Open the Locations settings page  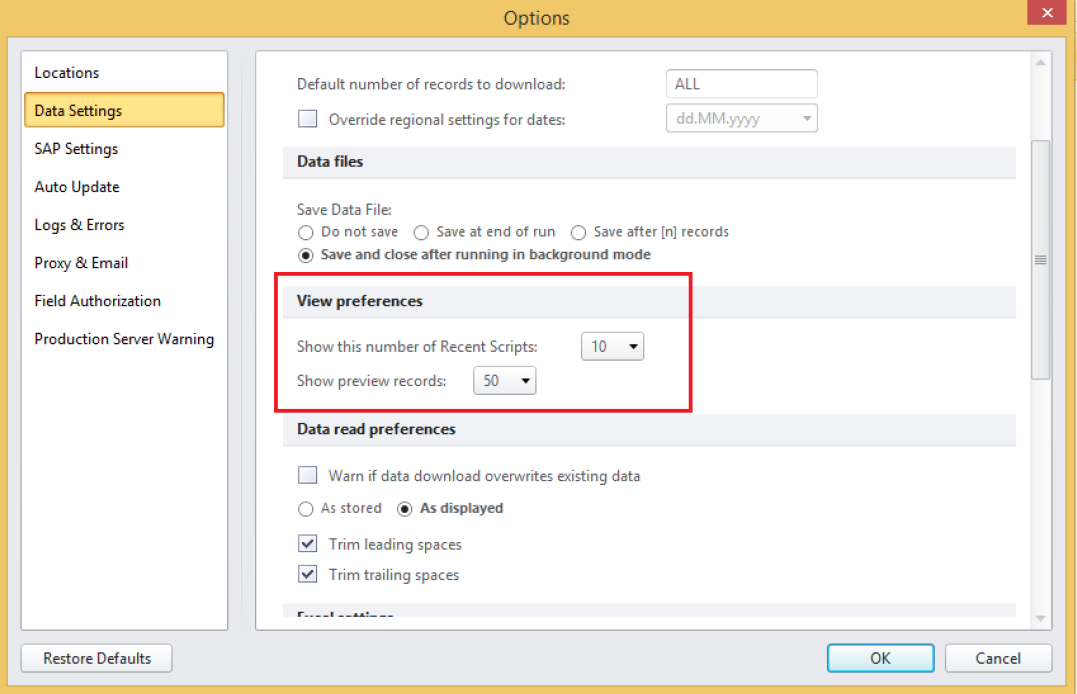(x=67, y=73)
